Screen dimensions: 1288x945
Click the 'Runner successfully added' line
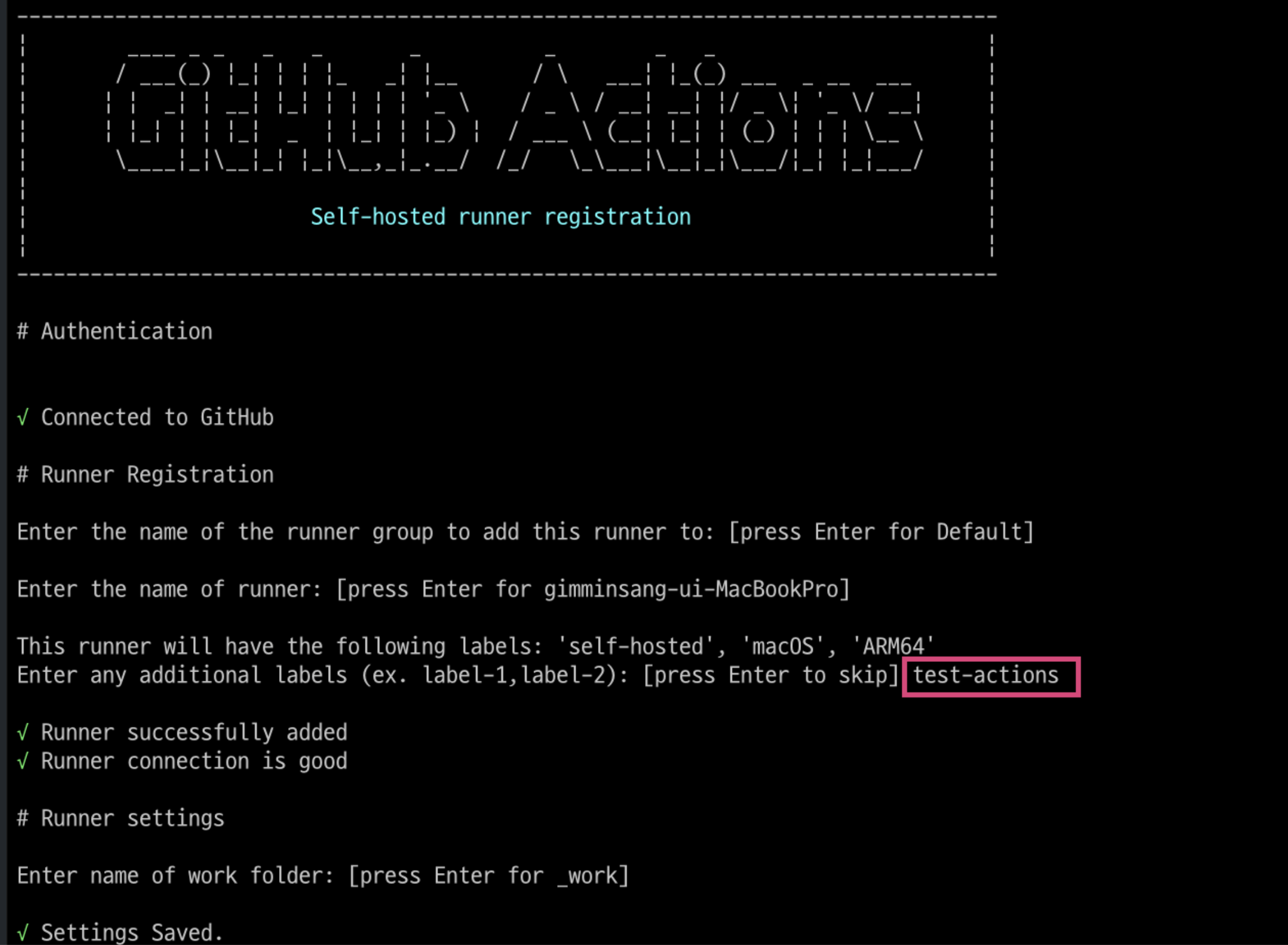pyautogui.click(x=182, y=733)
